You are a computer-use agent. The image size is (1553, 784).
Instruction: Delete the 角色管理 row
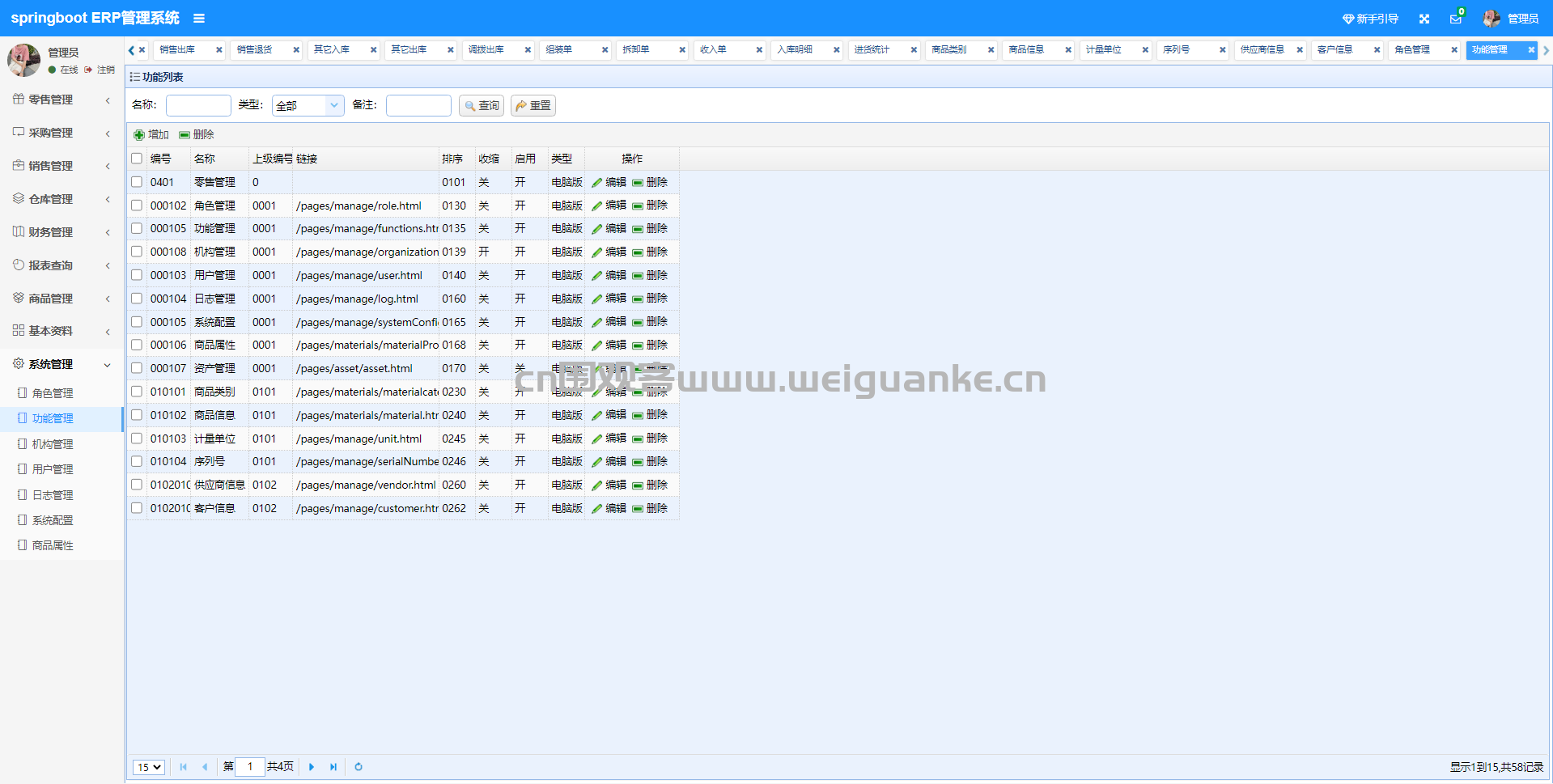pos(650,206)
